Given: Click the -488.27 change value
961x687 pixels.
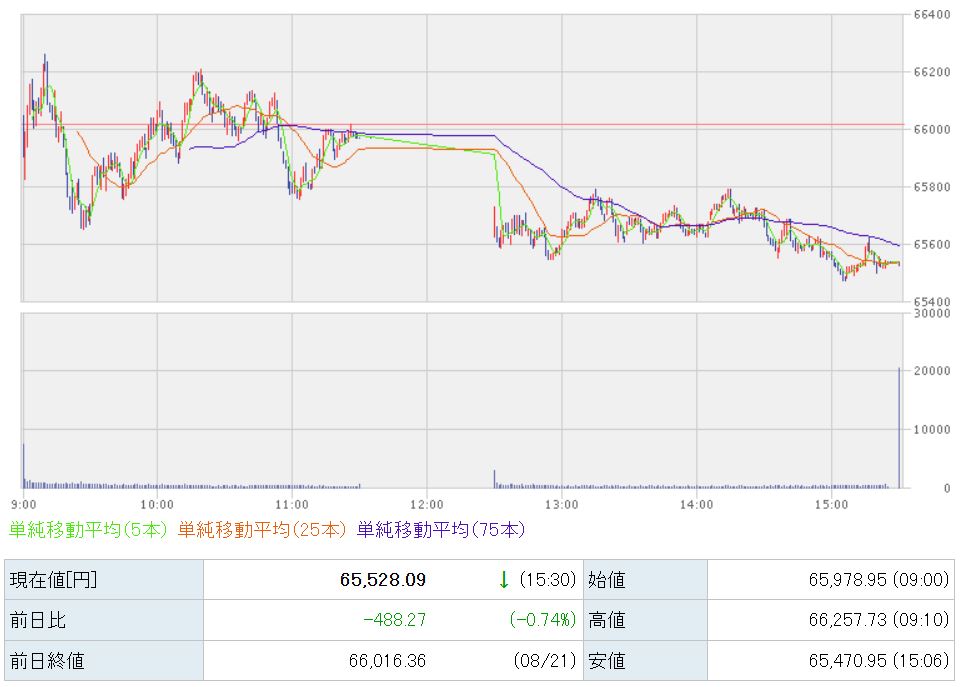Looking at the screenshot, I should click(395, 620).
